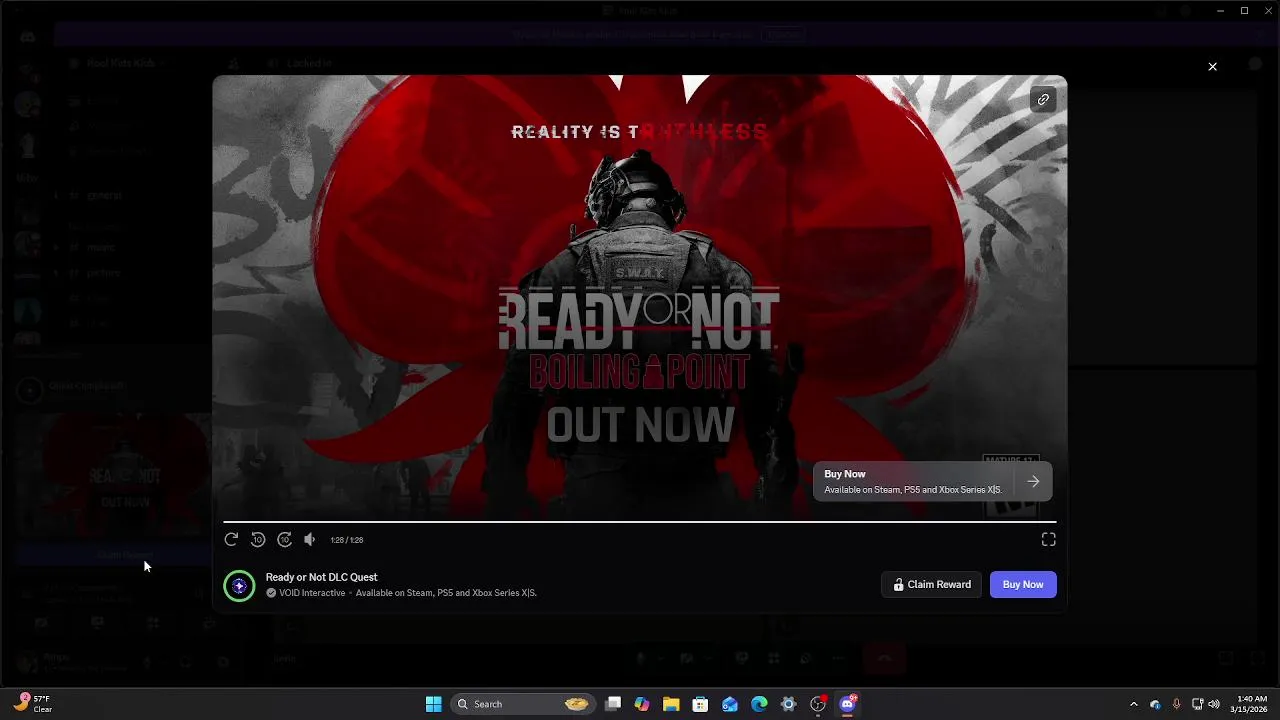Open File Explorer from the taskbar
This screenshot has height=720, width=1280.
(671, 704)
